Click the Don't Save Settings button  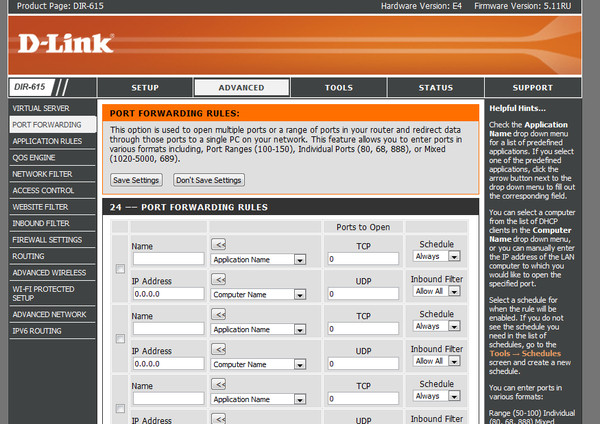point(209,180)
